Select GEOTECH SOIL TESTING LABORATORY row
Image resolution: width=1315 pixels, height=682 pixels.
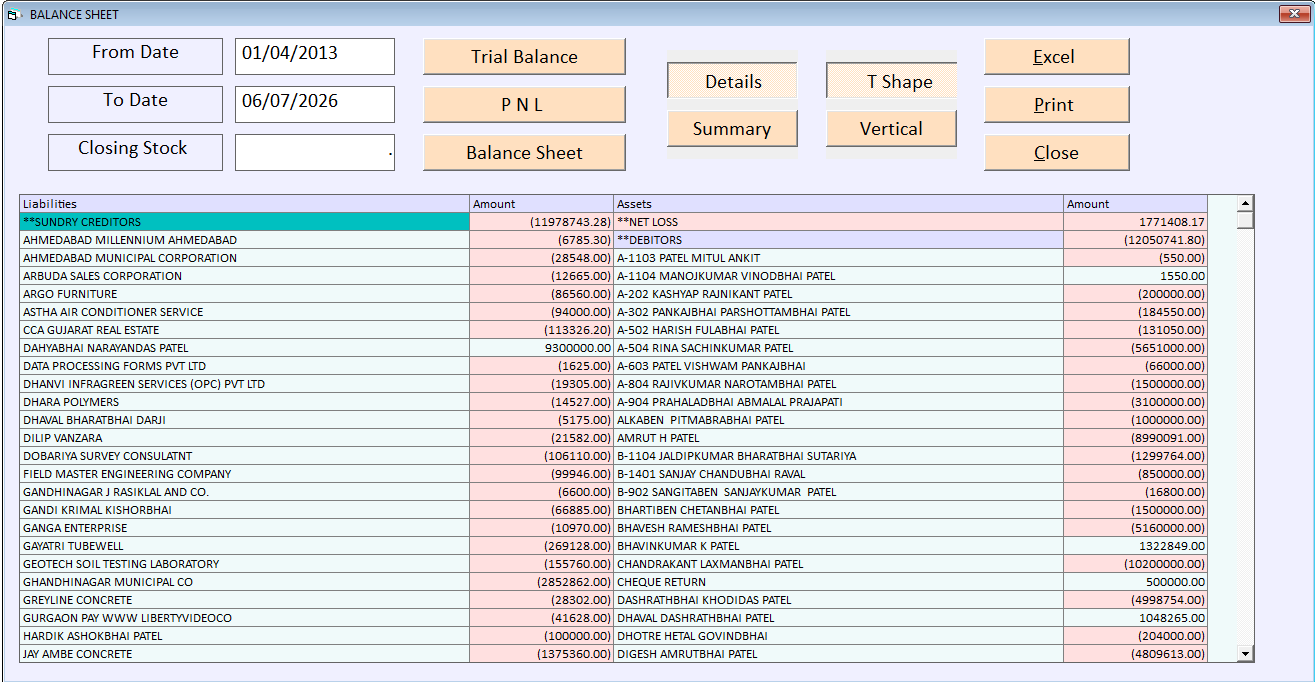[244, 564]
